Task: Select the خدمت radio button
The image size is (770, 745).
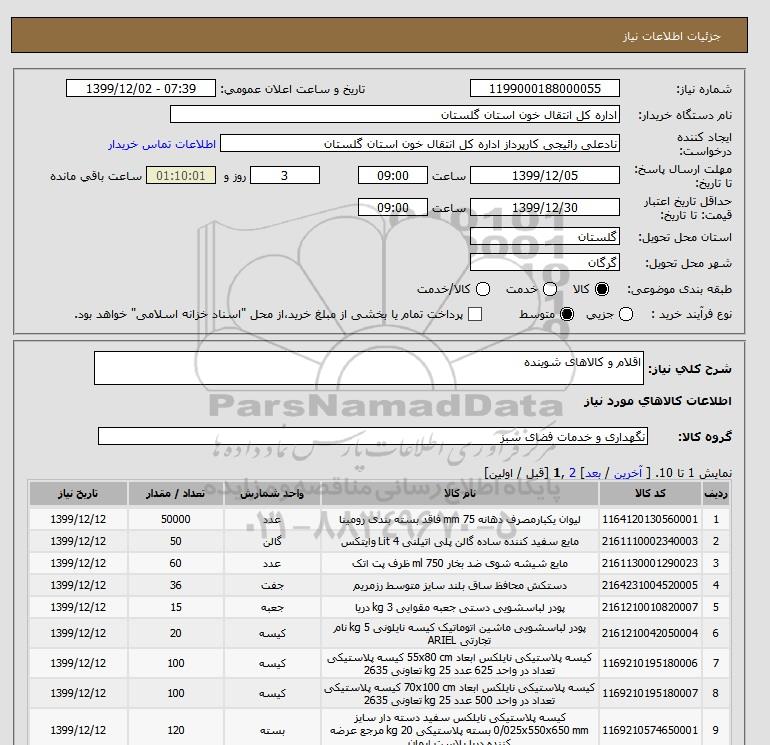Action: 550,289
